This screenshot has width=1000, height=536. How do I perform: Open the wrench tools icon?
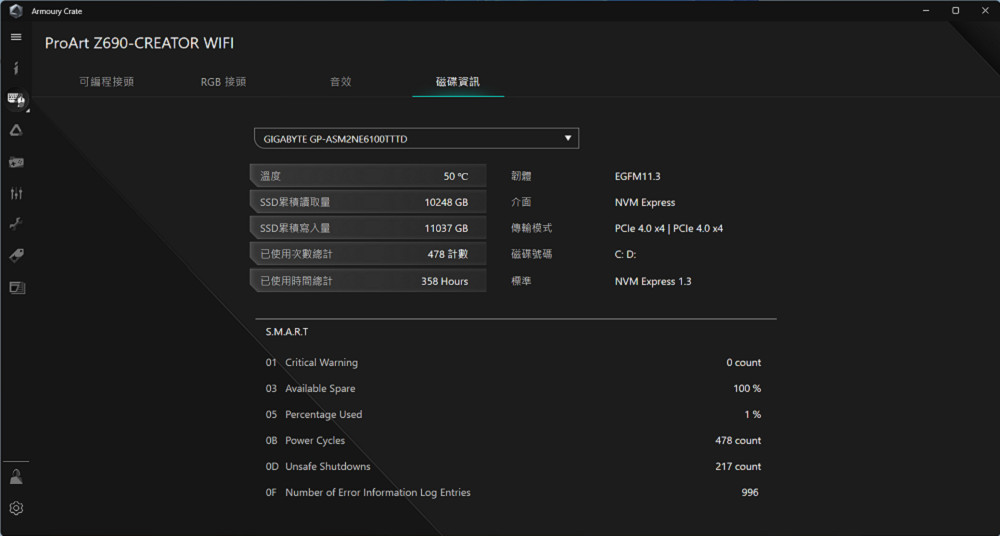coord(16,224)
